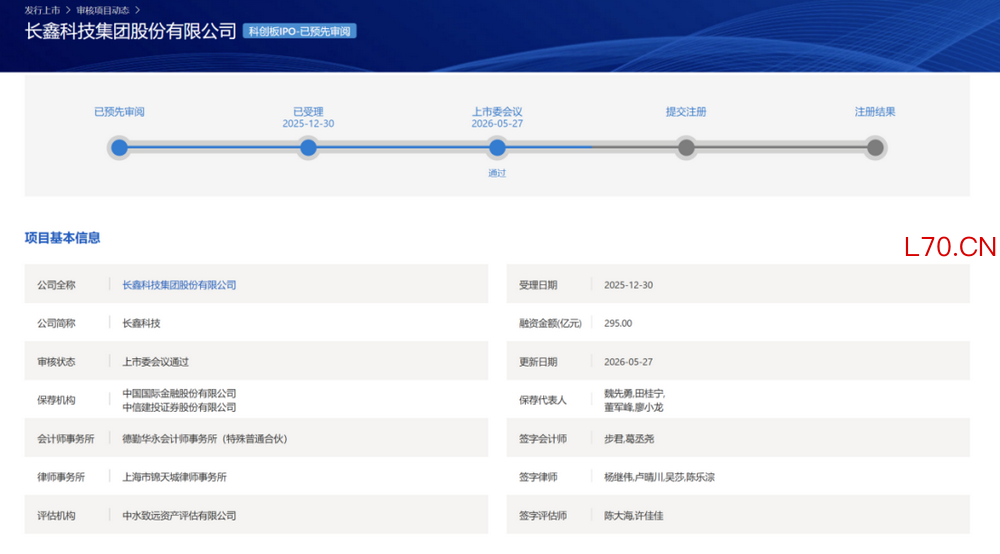
Task: Click the 更新日期 value 2026-05-27
Action: click(628, 361)
